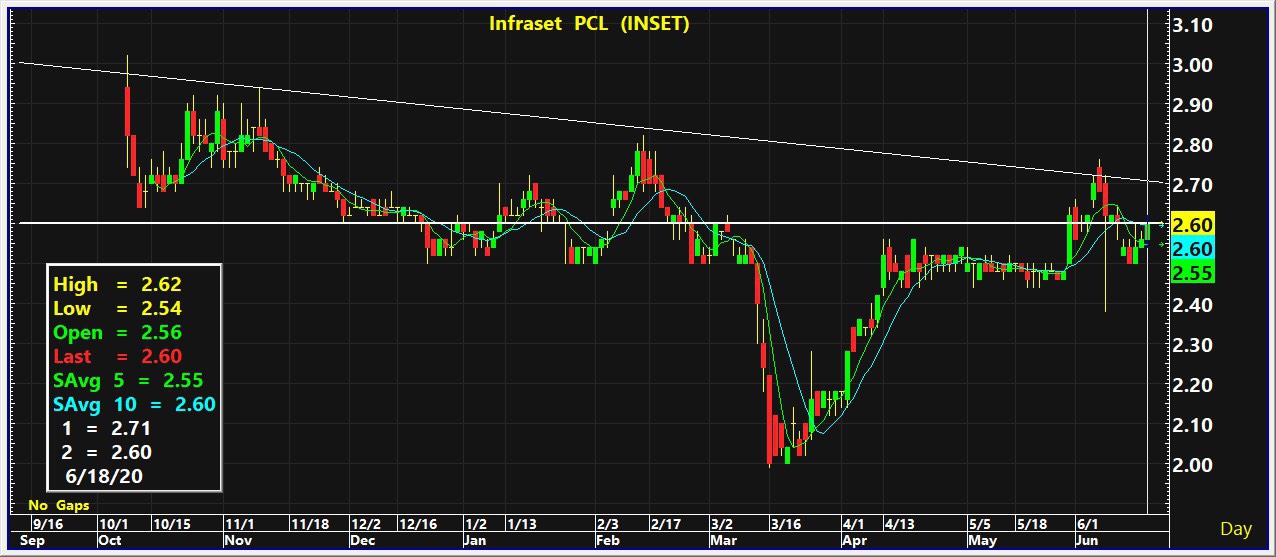Click the Jan month label

(475, 541)
